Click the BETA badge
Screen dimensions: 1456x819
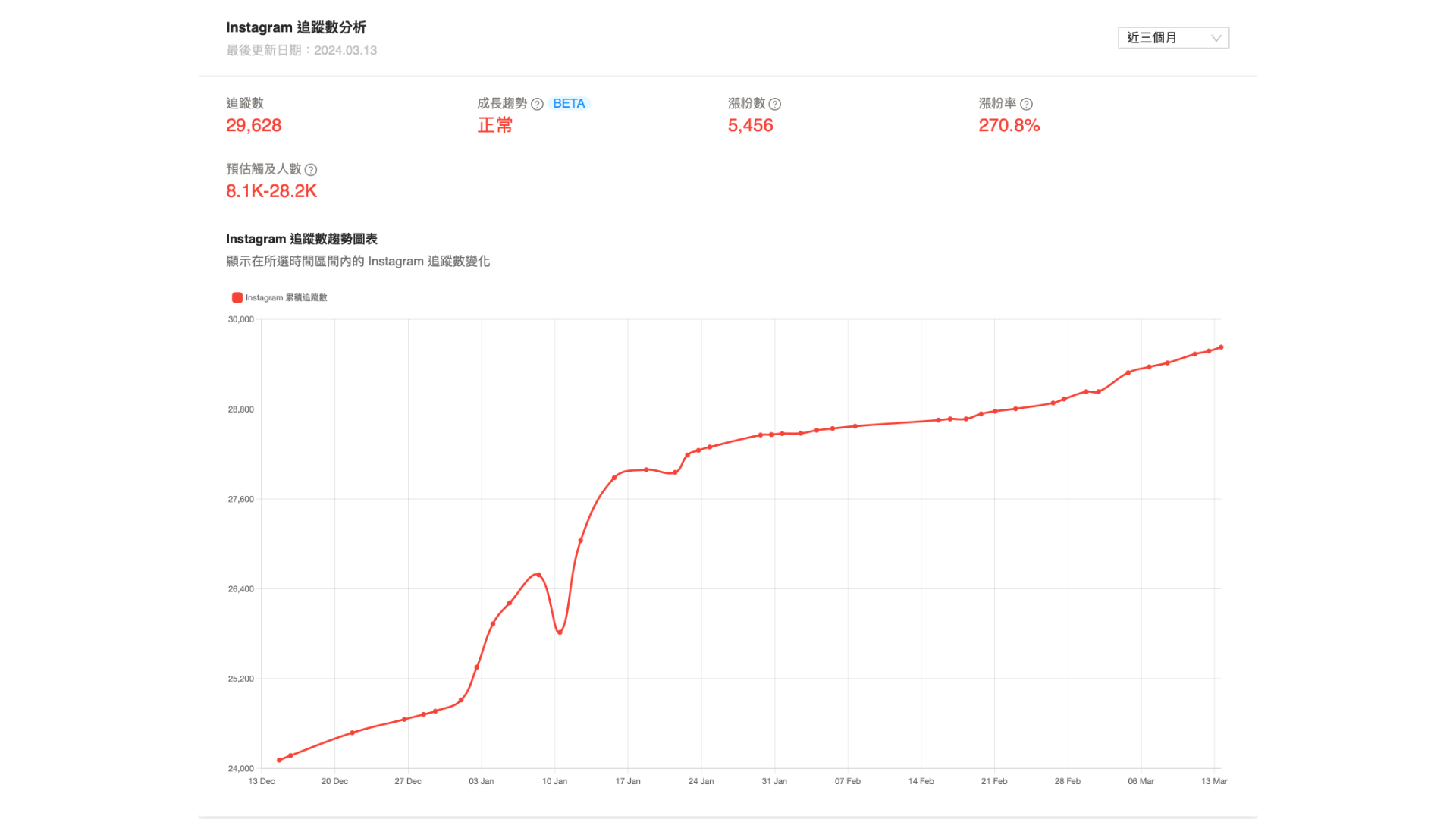pos(569,103)
